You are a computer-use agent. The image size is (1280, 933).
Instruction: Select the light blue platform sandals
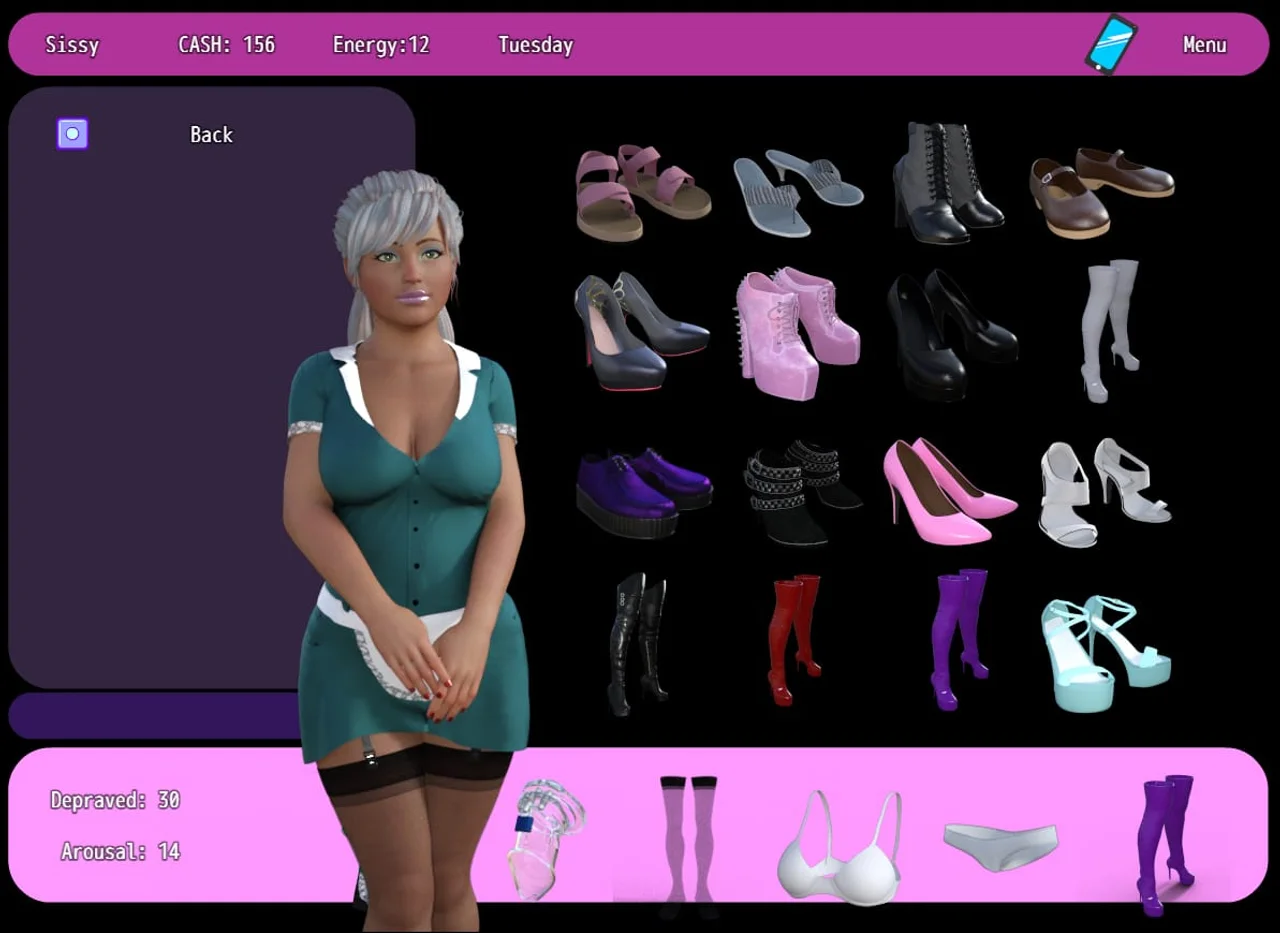(1105, 654)
